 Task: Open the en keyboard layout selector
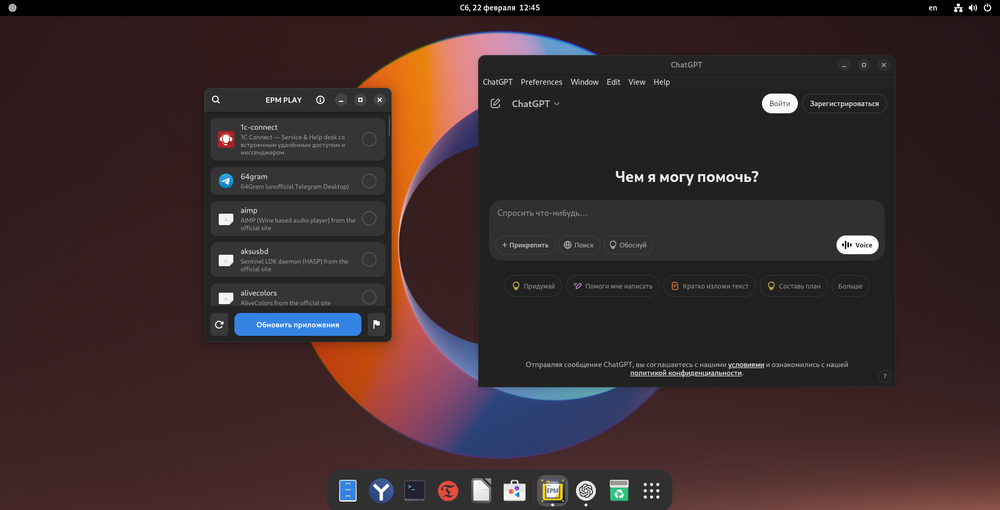point(933,8)
